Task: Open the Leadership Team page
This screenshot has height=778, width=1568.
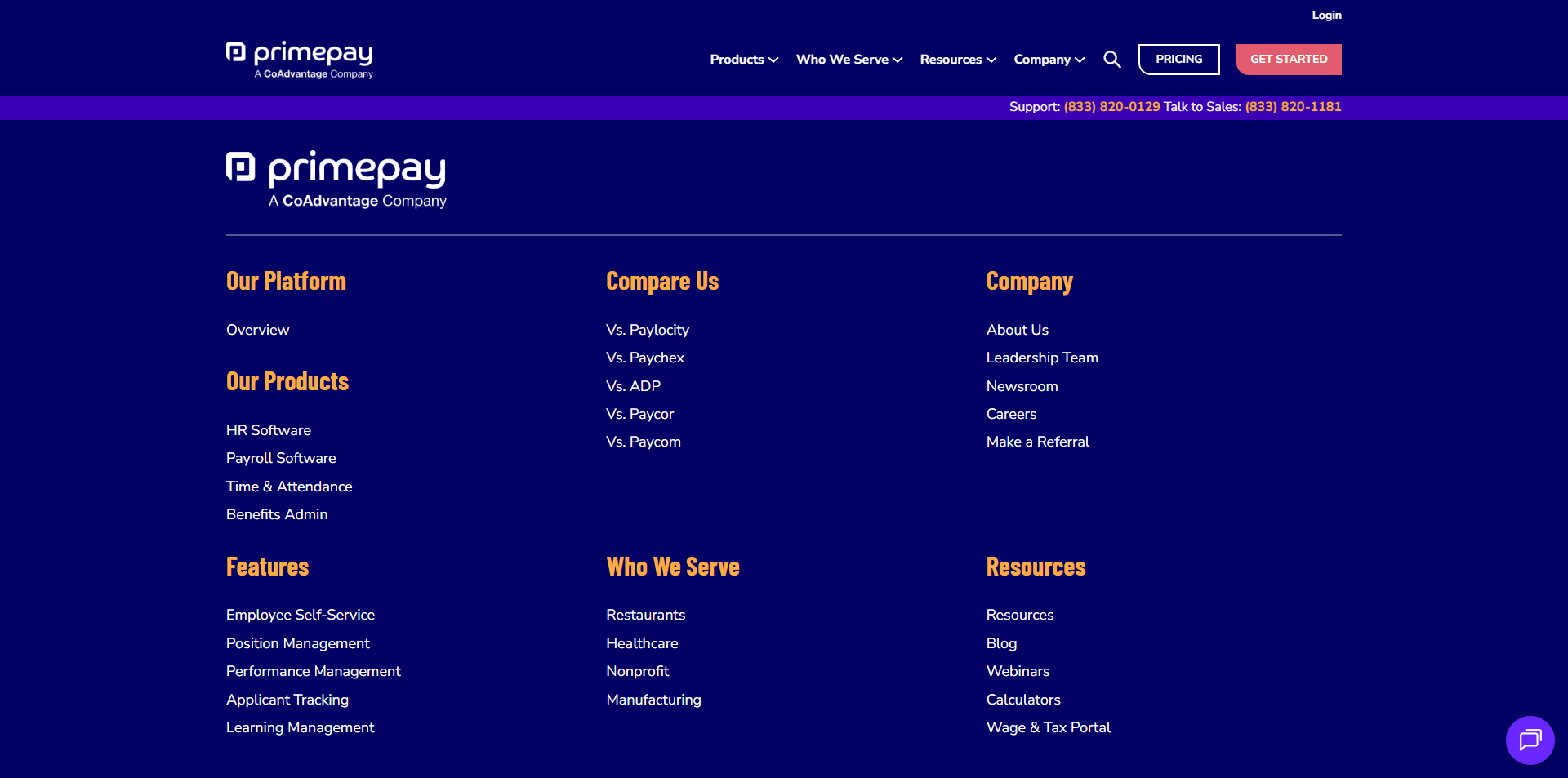Action: (x=1042, y=358)
